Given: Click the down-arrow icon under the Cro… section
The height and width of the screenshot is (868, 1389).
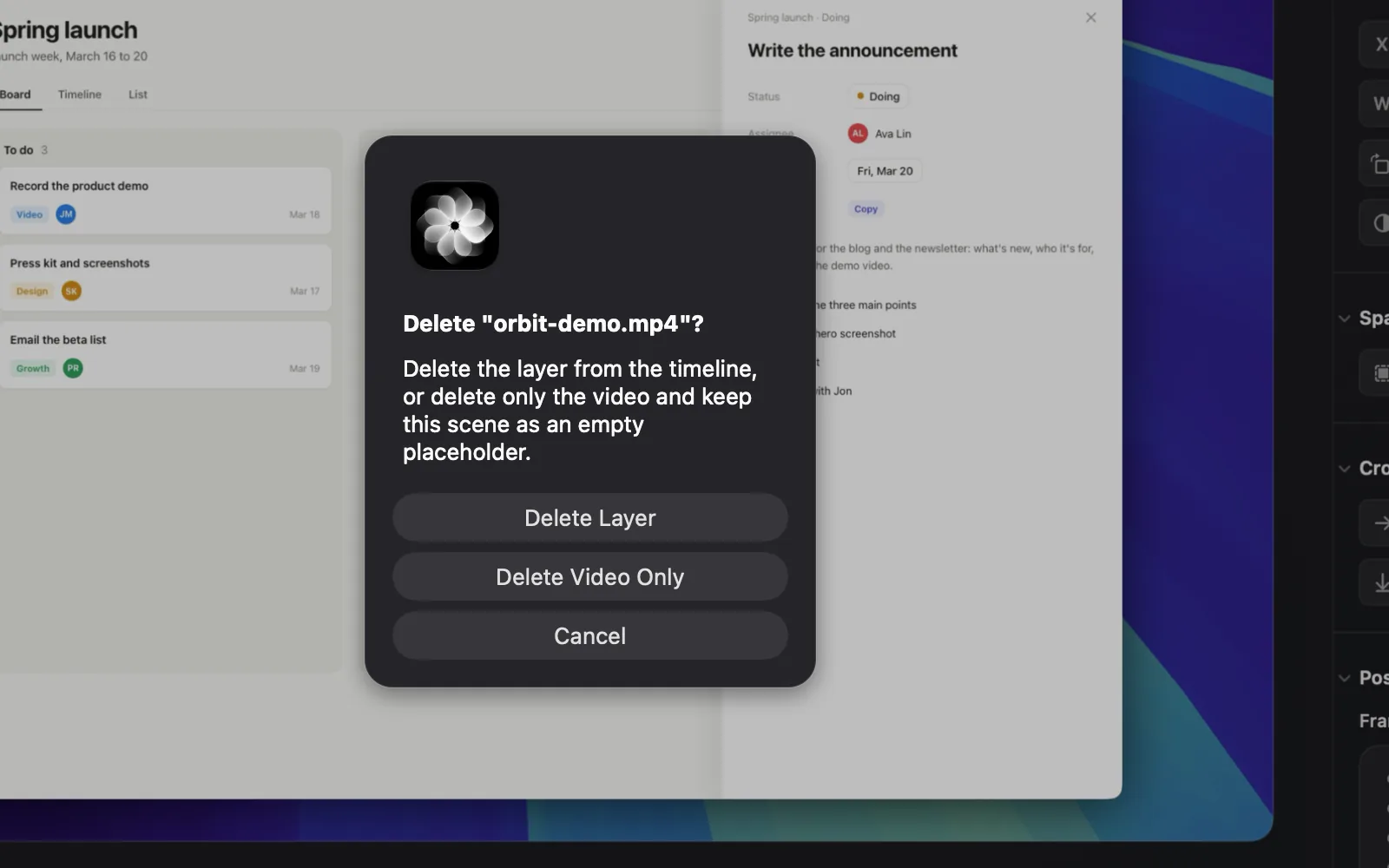Looking at the screenshot, I should [x=1380, y=582].
